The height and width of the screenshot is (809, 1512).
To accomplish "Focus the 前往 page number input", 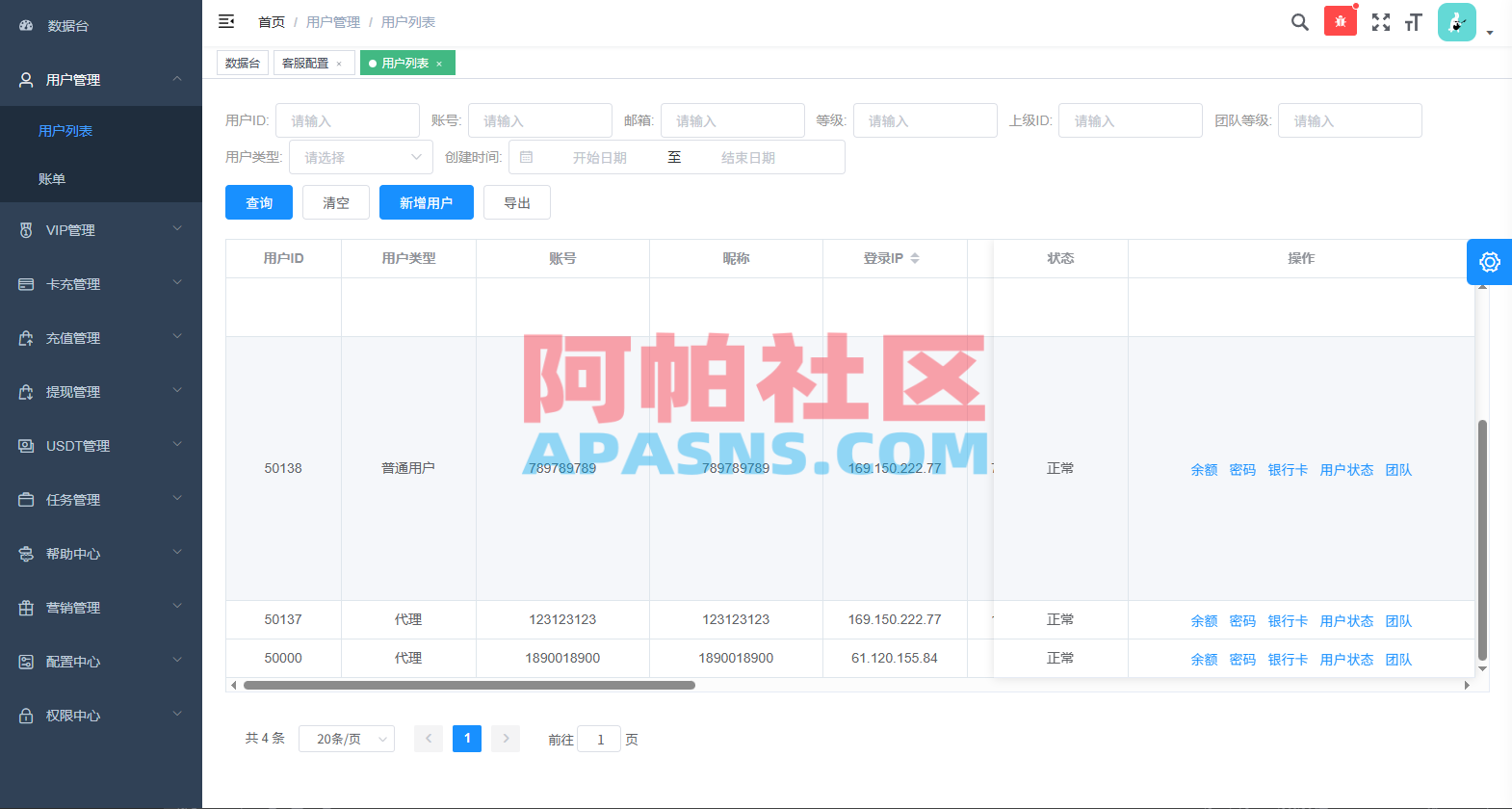I will point(599,739).
